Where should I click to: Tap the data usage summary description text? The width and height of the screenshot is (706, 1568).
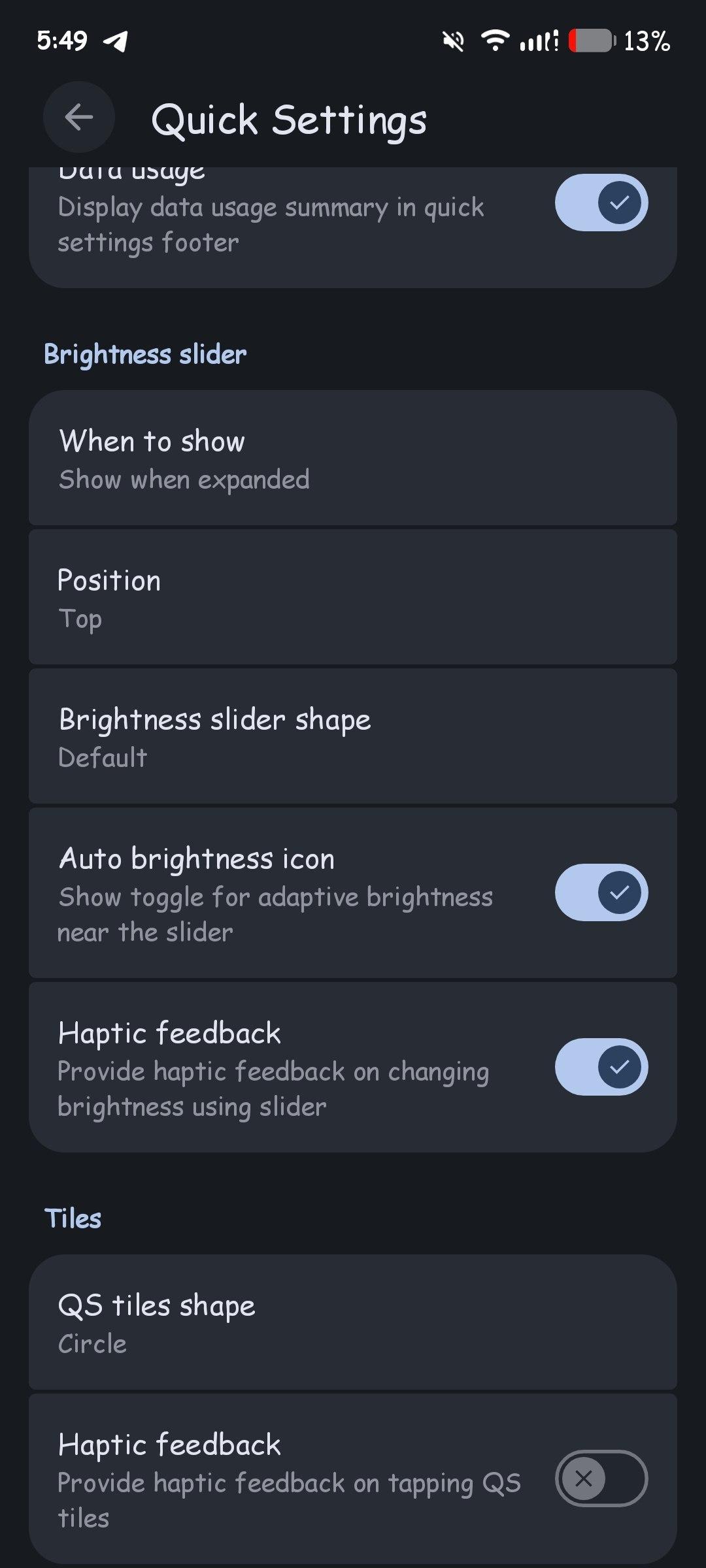(271, 225)
